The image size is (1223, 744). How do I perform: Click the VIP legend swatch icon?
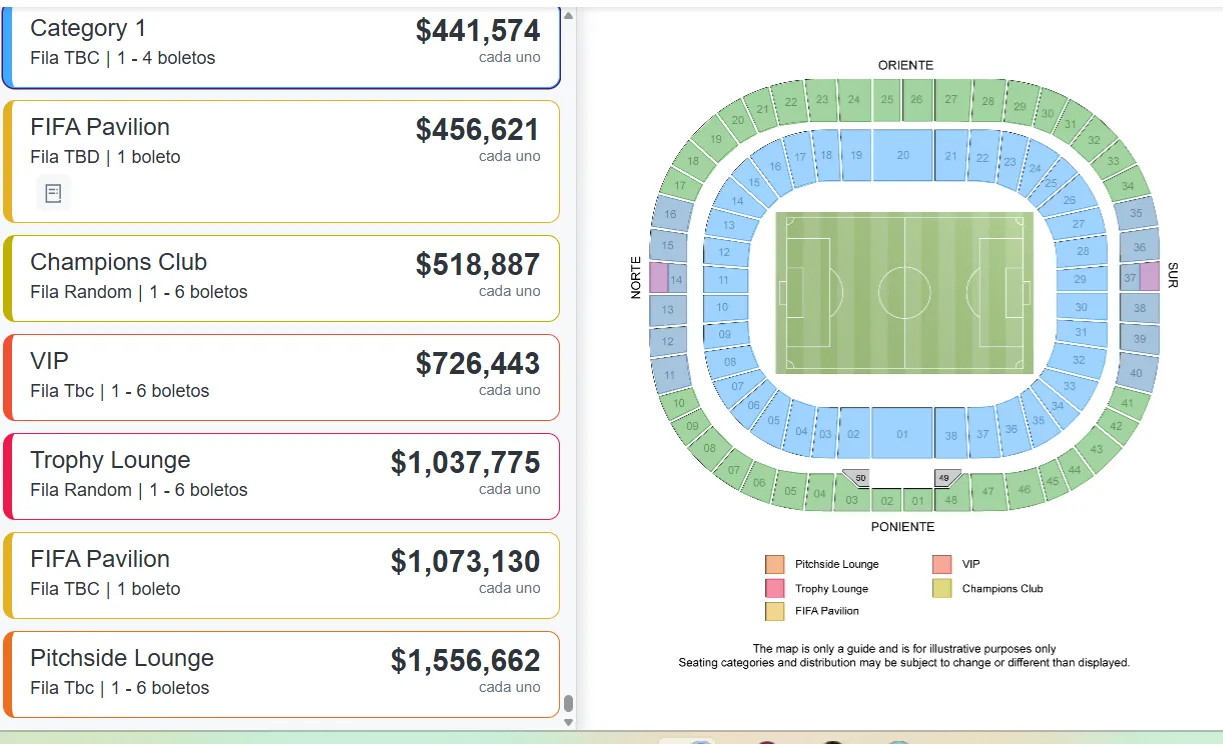coord(942,563)
